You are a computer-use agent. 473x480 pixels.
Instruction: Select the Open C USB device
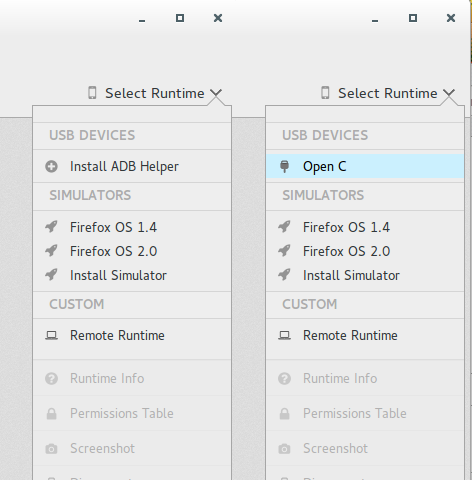click(x=365, y=166)
